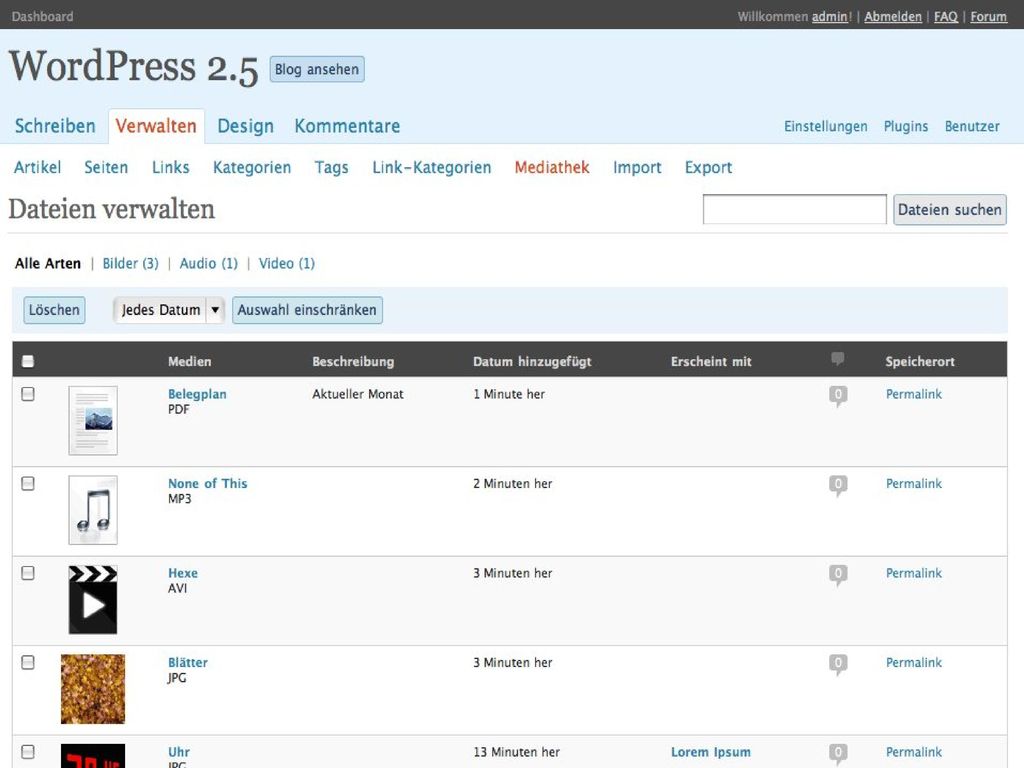1024x768 pixels.
Task: Open Einstellungen settings menu
Action: point(825,126)
